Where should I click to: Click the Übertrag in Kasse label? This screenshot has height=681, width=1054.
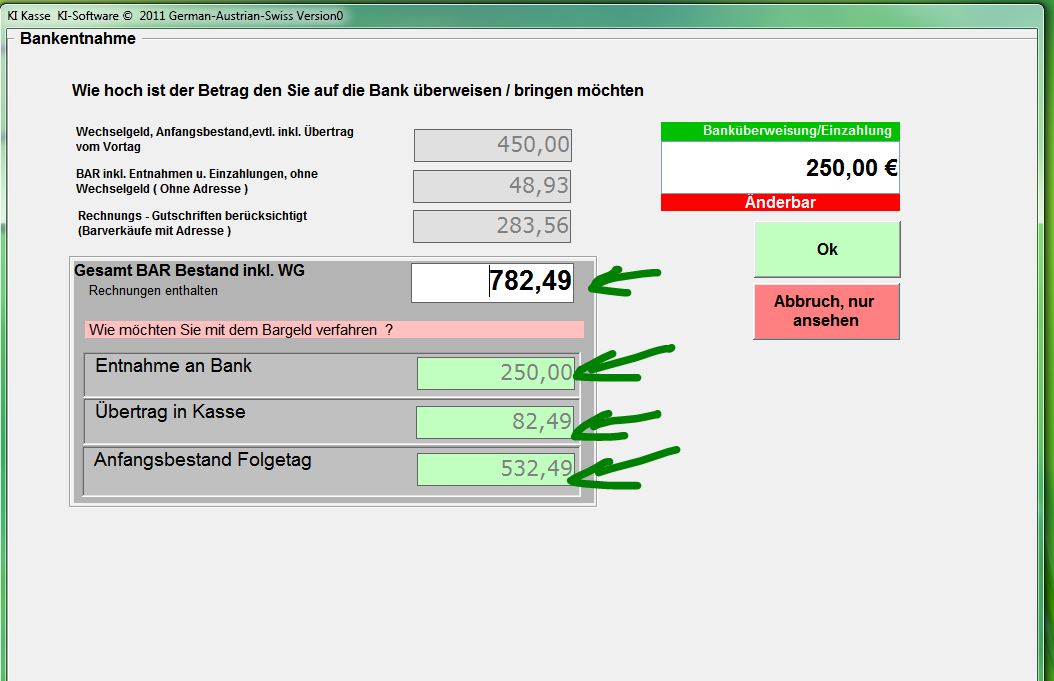click(170, 412)
